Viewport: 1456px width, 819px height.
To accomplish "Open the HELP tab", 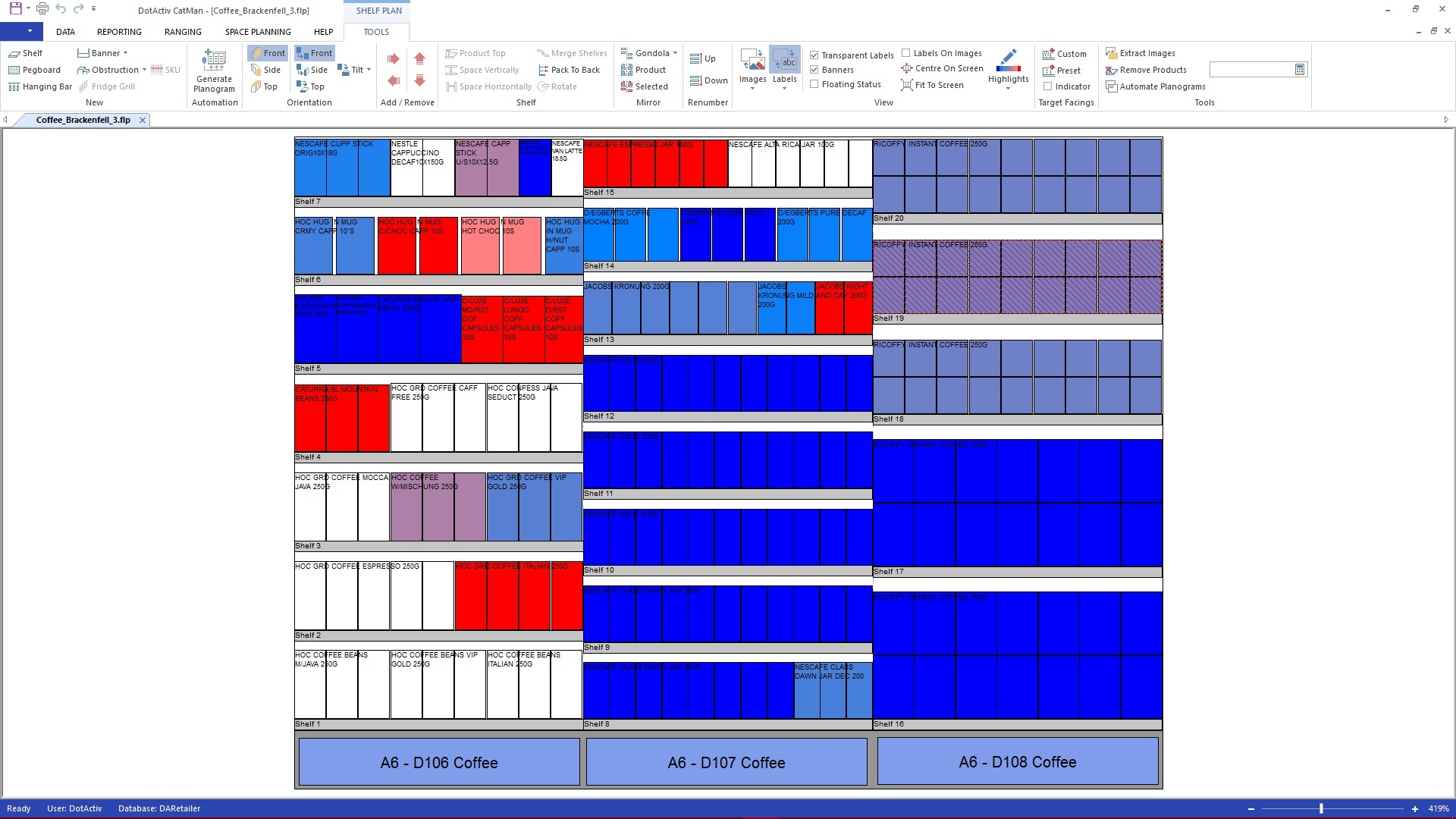I will (x=323, y=32).
